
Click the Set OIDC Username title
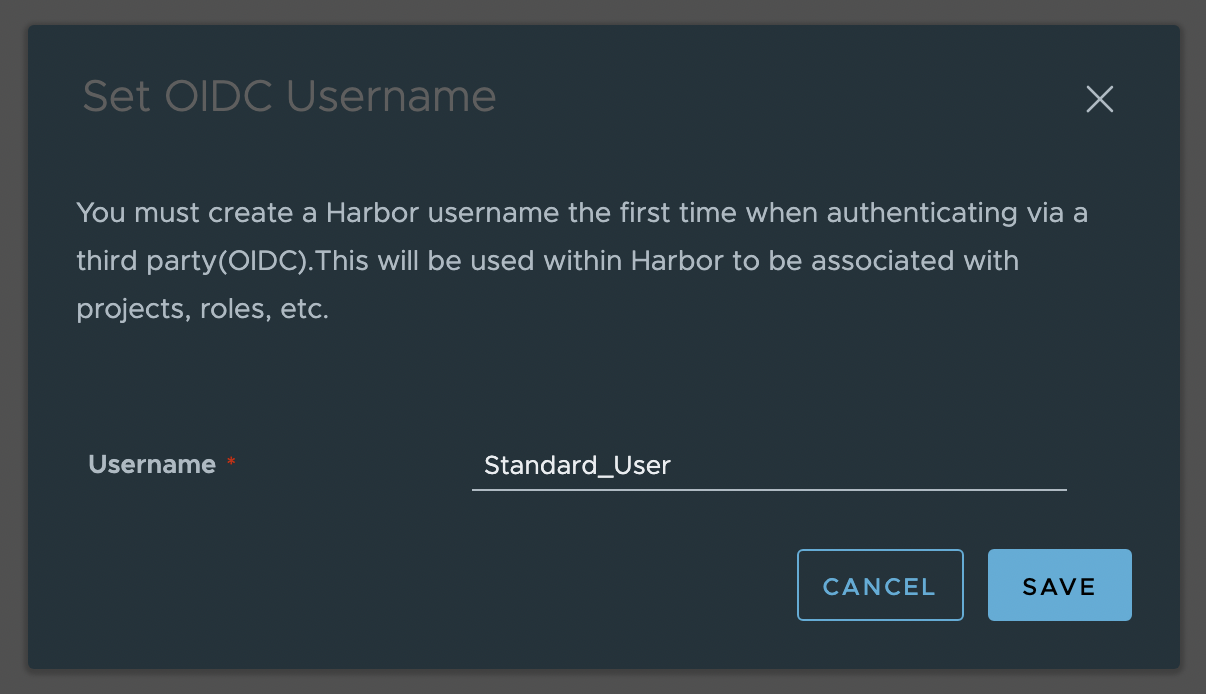(x=289, y=96)
